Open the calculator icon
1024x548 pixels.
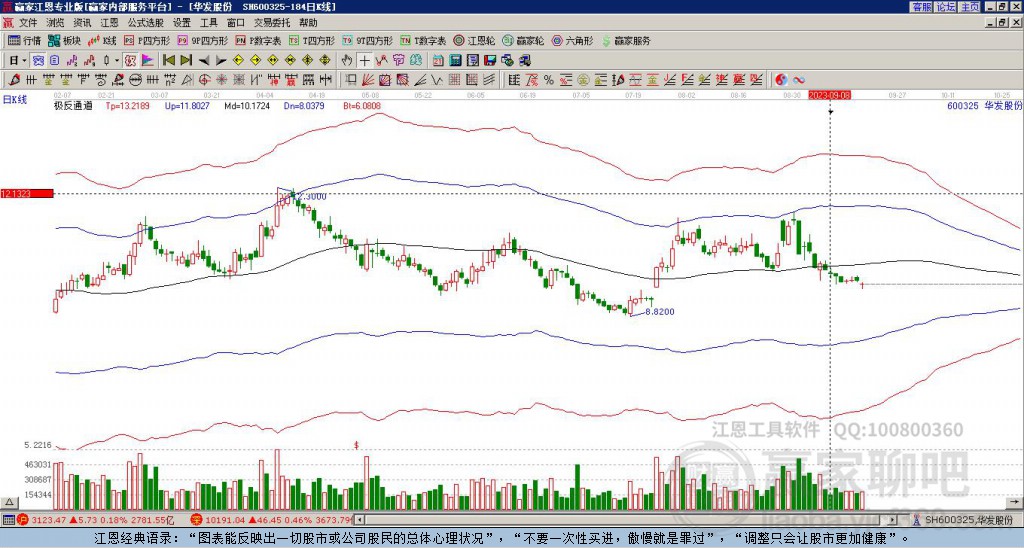pyautogui.click(x=455, y=61)
